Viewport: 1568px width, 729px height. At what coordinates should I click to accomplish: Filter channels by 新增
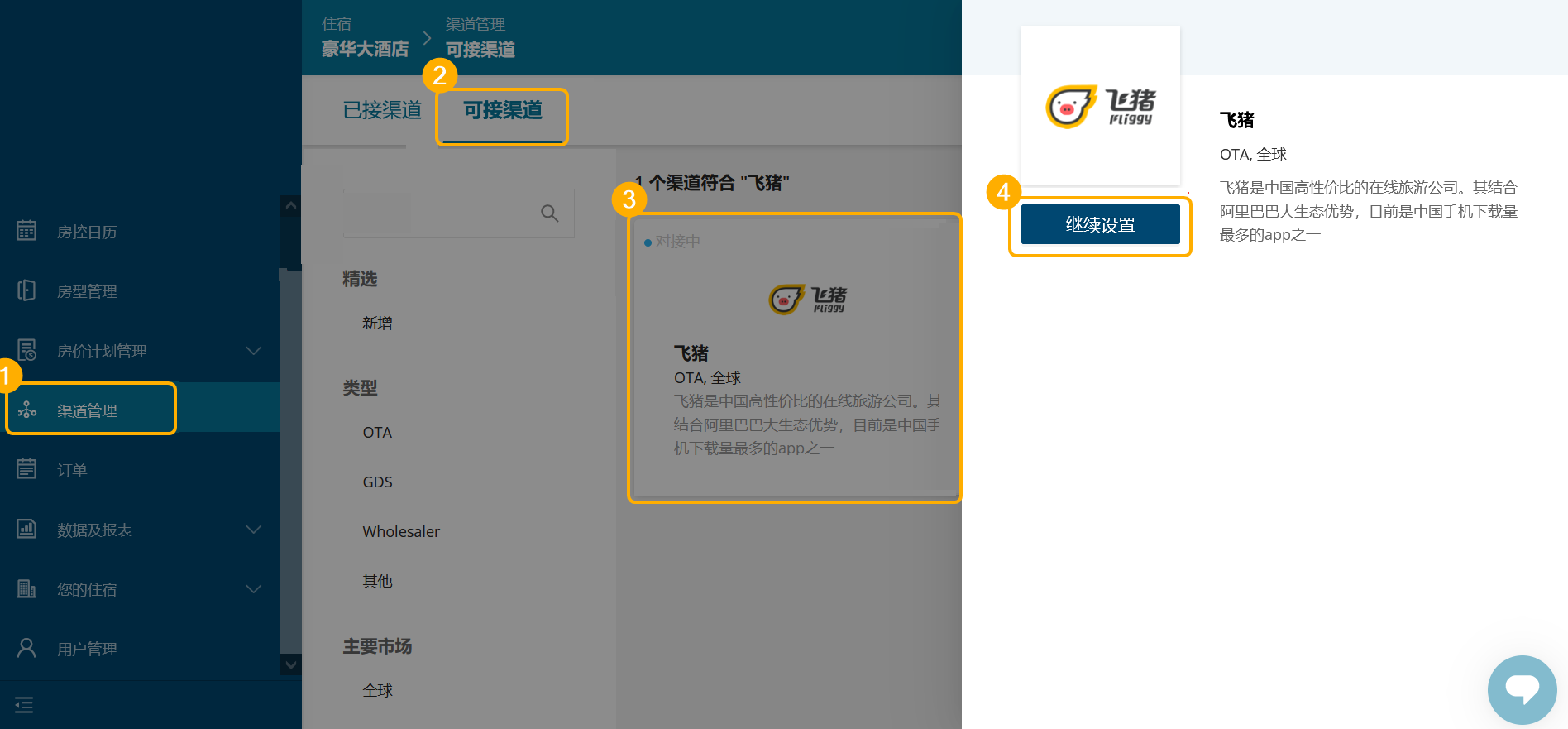point(377,324)
